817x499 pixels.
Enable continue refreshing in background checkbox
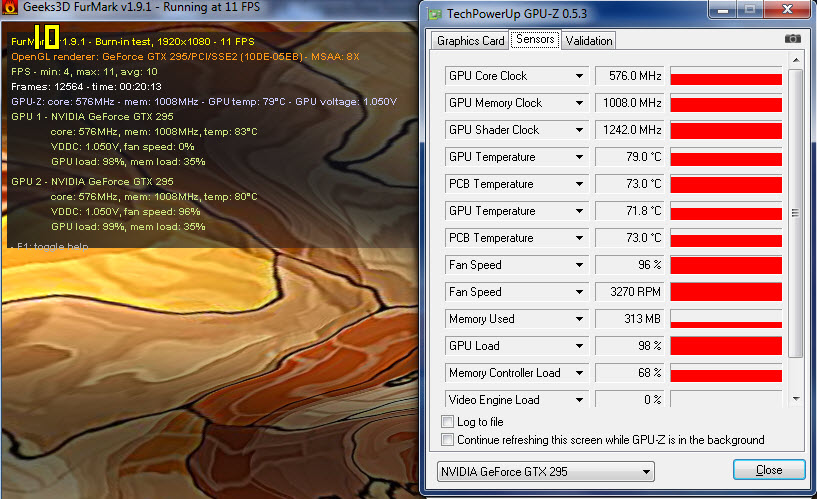(447, 440)
